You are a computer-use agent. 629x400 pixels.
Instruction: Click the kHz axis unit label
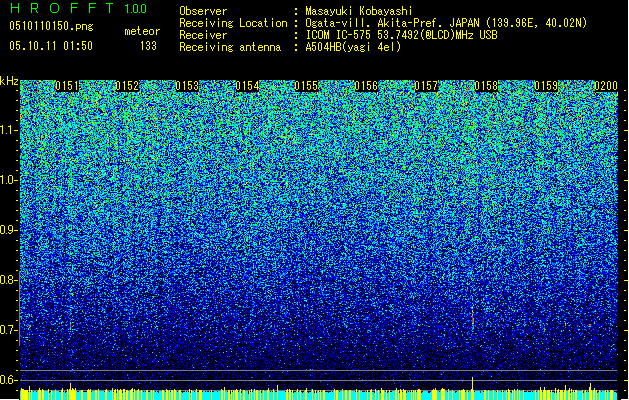pos(9,81)
